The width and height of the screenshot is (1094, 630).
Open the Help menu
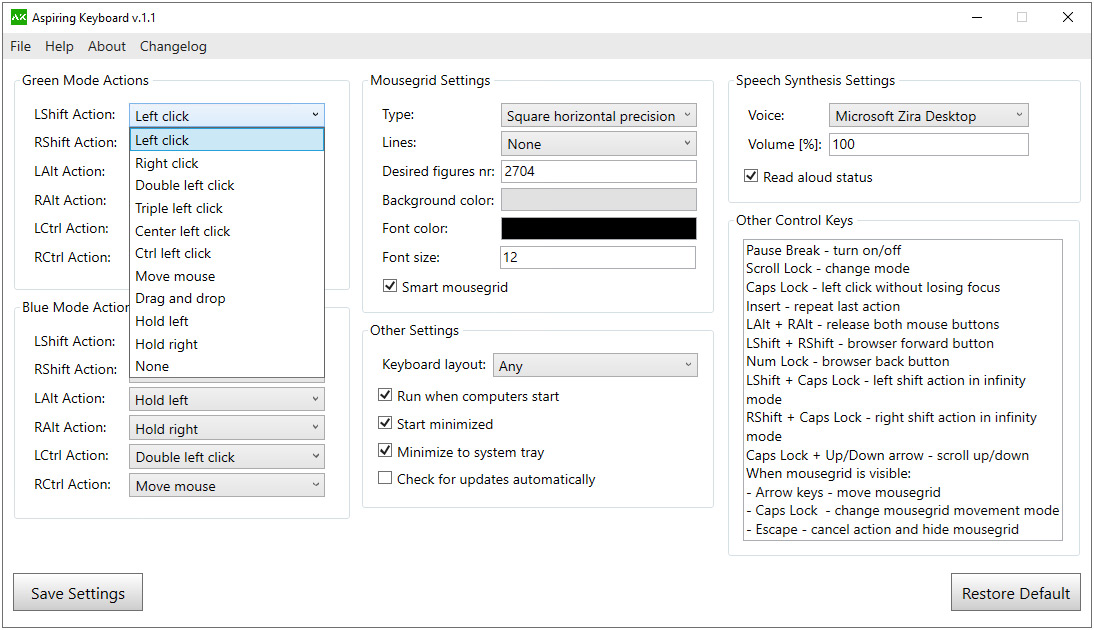point(59,46)
